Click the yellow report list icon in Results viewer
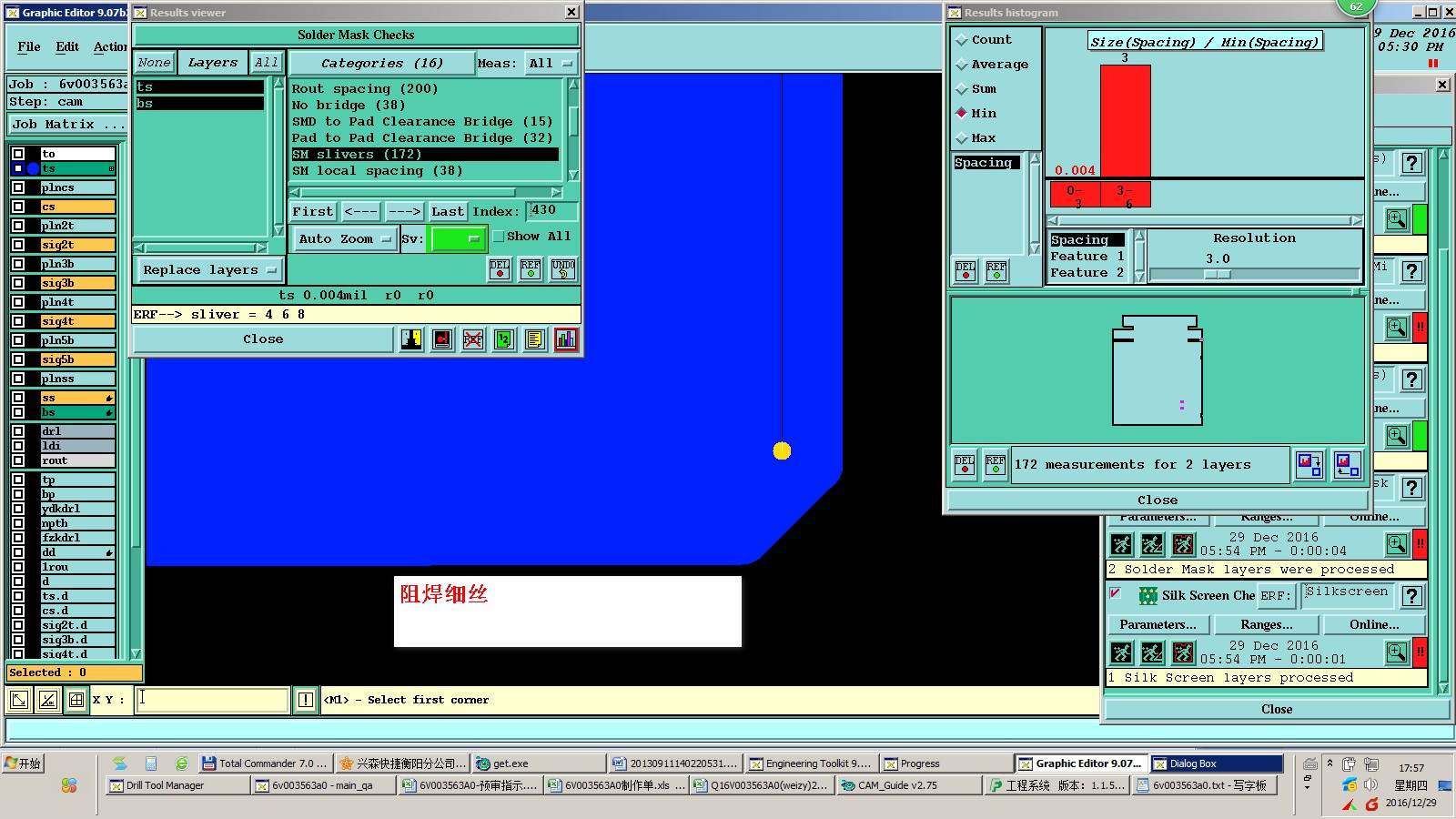Image resolution: width=1456 pixels, height=819 pixels. (x=535, y=339)
